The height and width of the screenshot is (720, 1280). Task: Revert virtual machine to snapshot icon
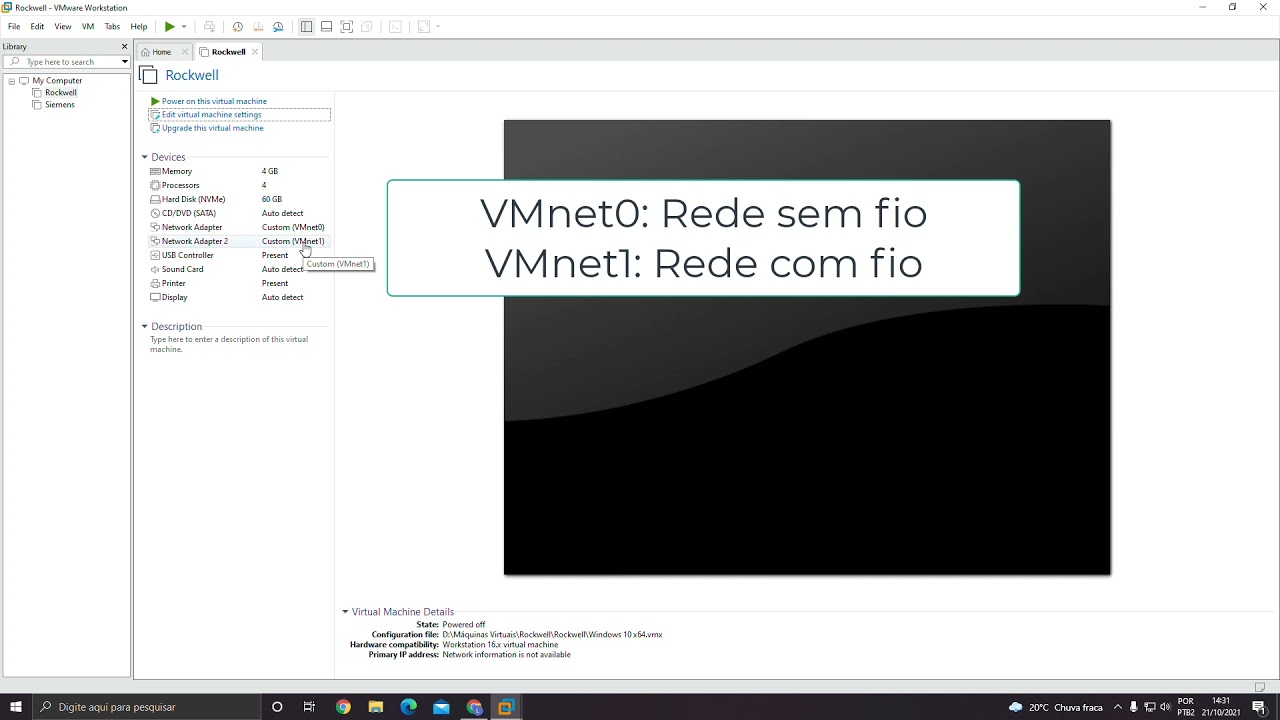[x=258, y=27]
